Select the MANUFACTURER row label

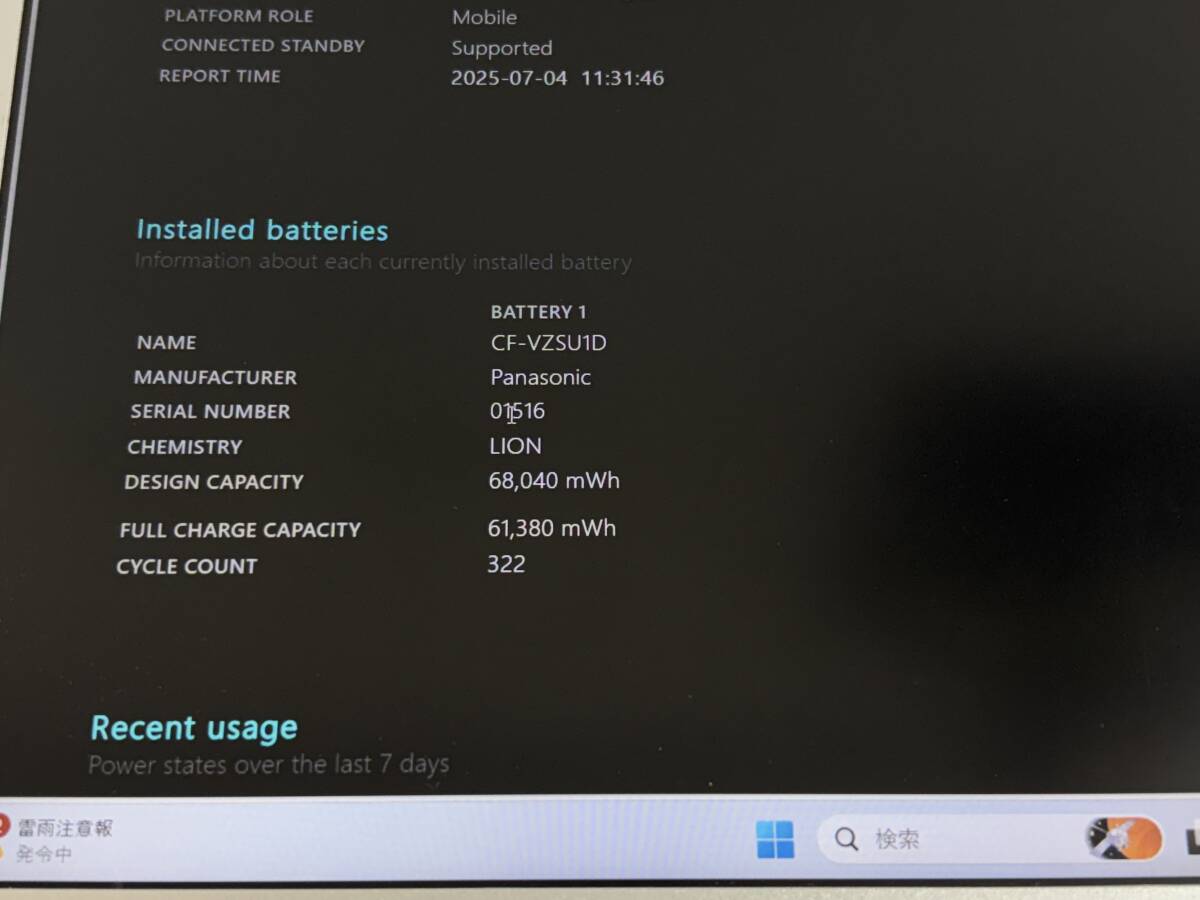pyautogui.click(x=215, y=378)
